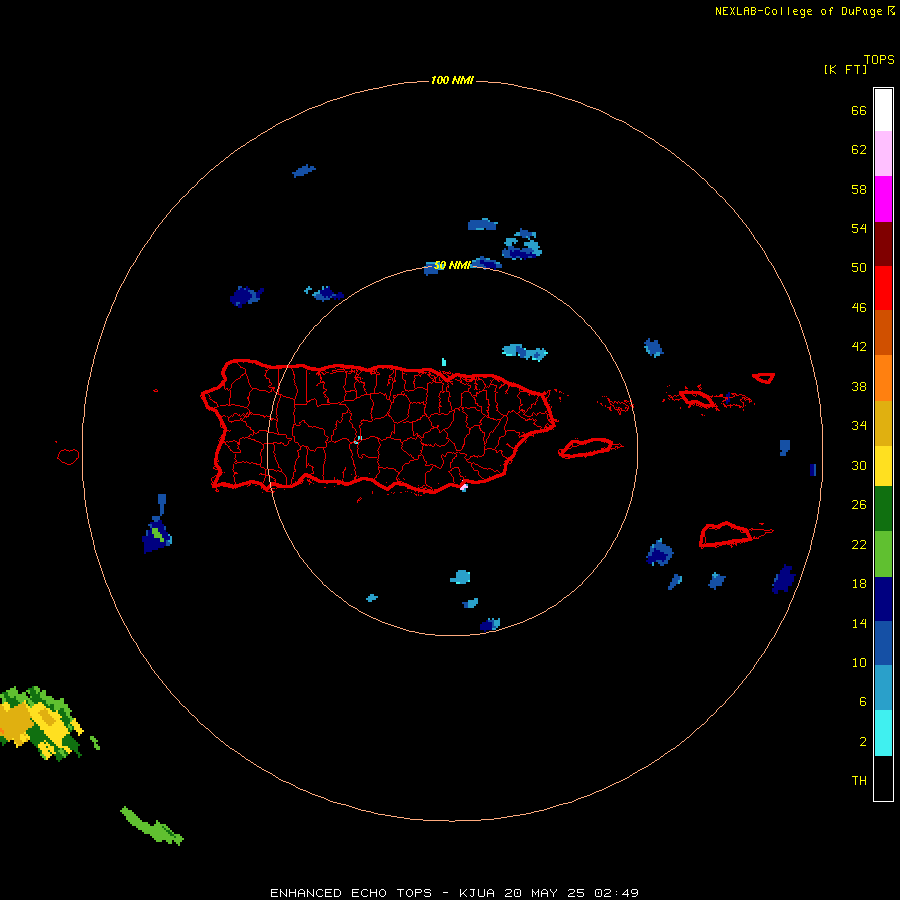Click the white swatch in the tops legend
Image resolution: width=900 pixels, height=900 pixels.
(883, 110)
